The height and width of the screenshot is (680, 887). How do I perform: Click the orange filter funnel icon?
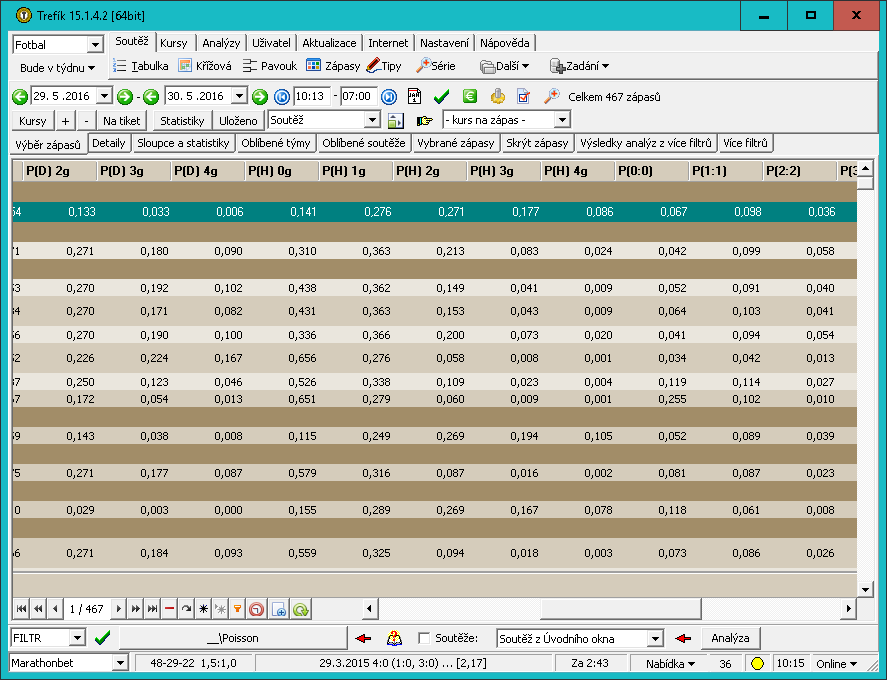click(x=237, y=608)
